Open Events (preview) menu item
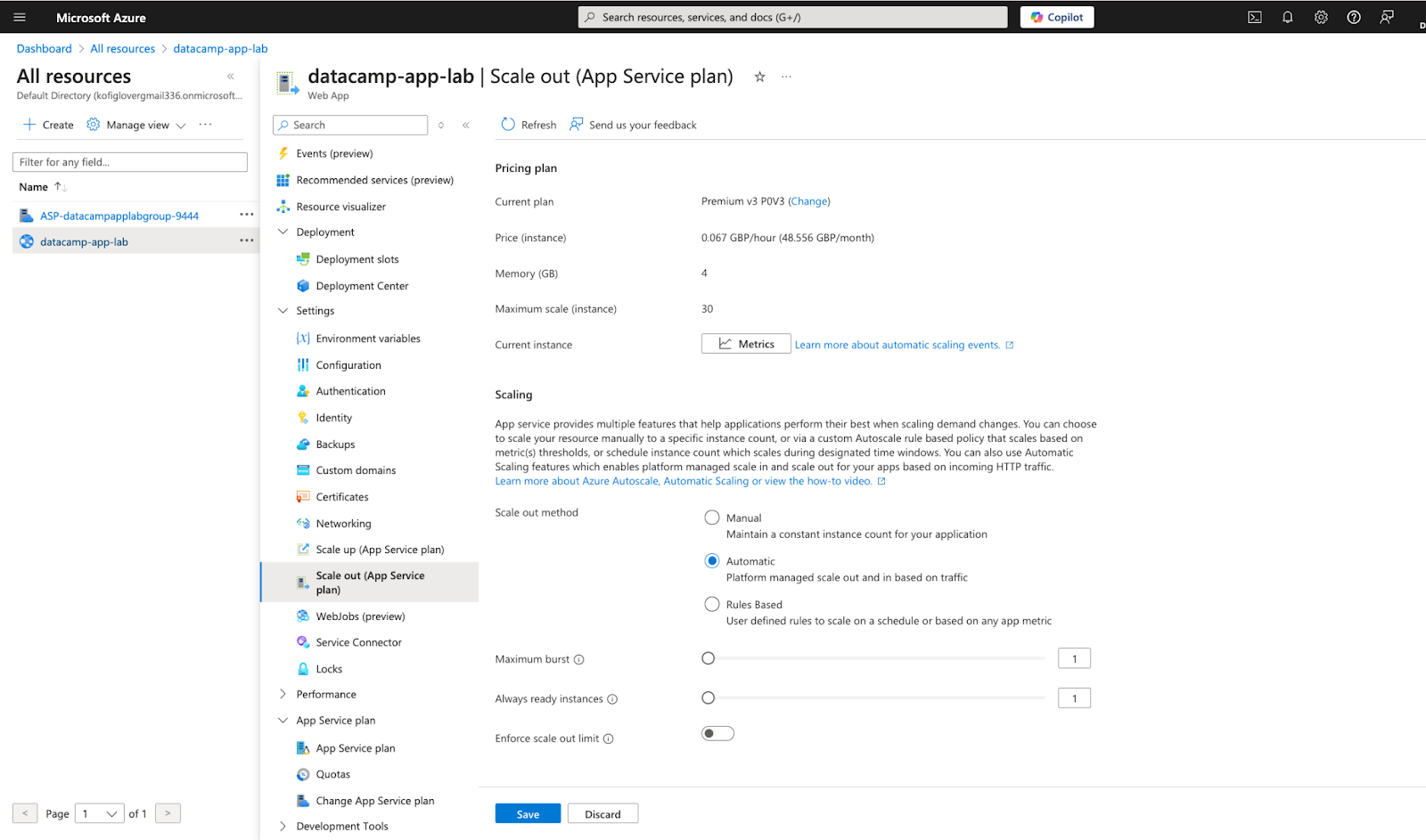 pos(334,153)
